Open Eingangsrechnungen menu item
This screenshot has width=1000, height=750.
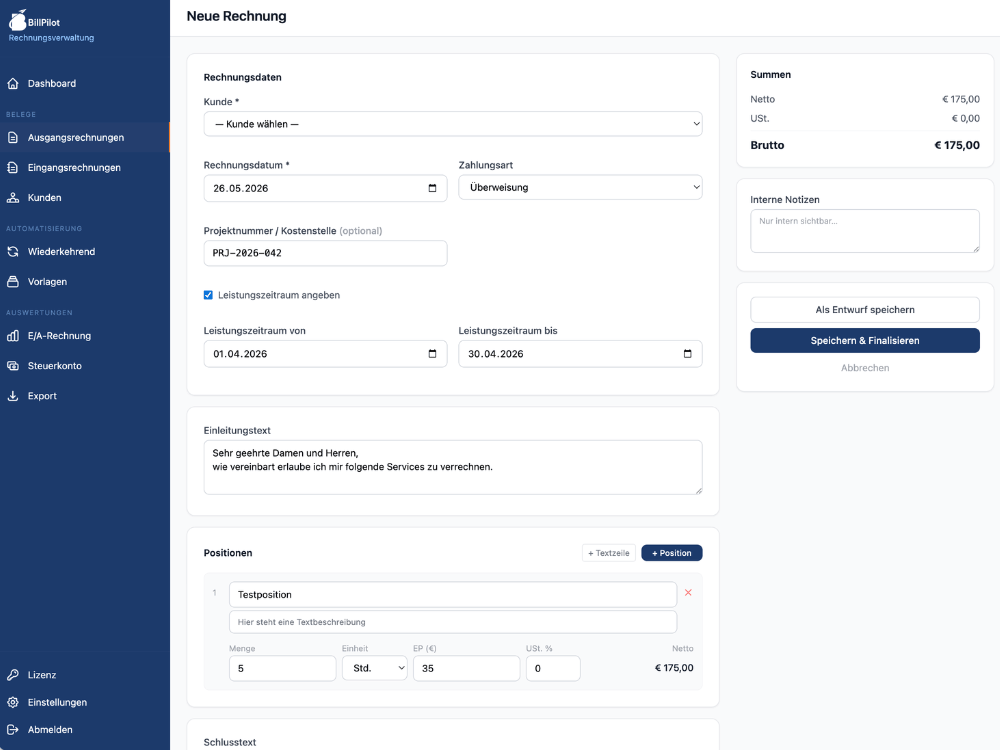pyautogui.click(x=85, y=168)
